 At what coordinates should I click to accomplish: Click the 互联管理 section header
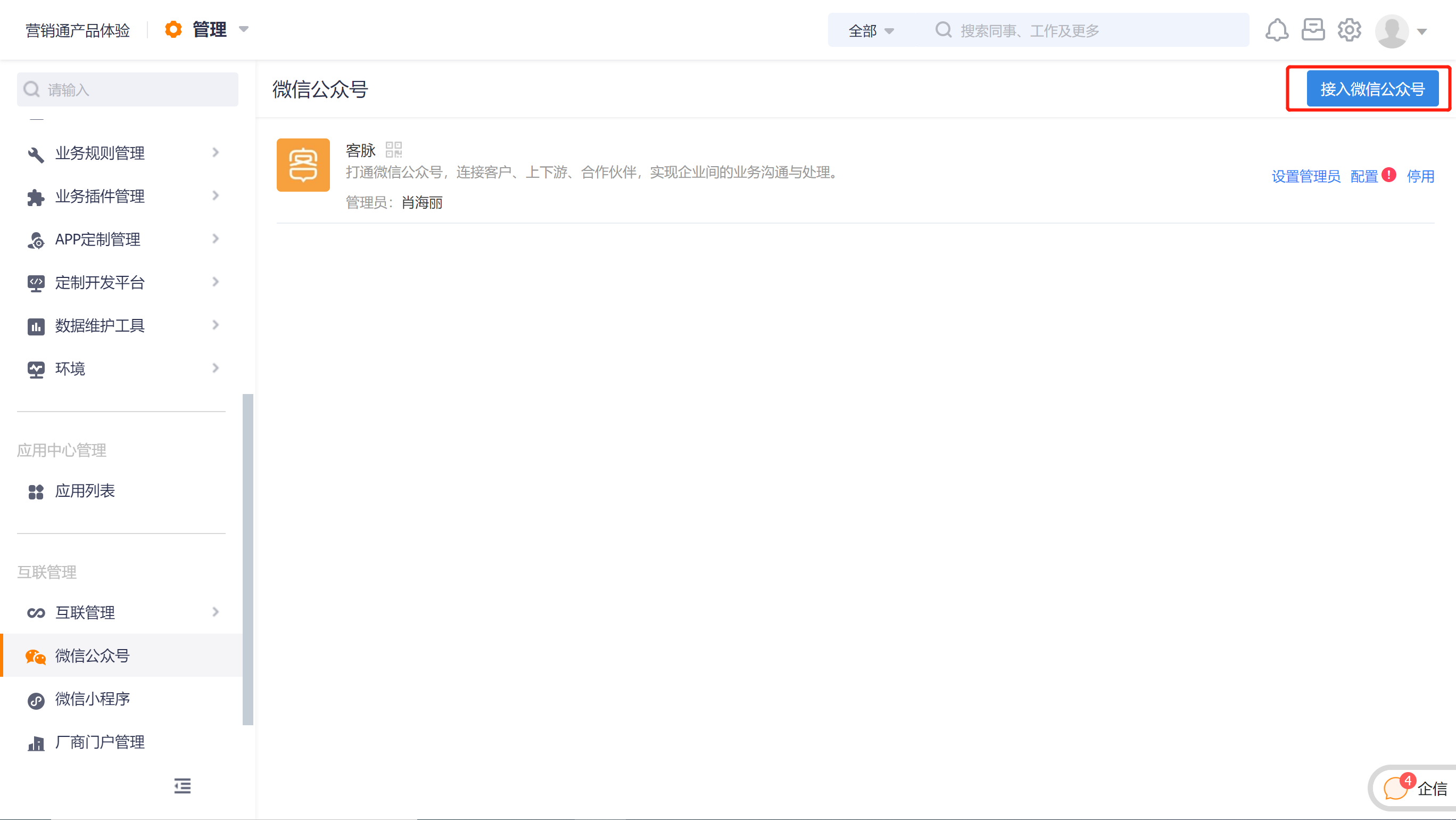[47, 572]
